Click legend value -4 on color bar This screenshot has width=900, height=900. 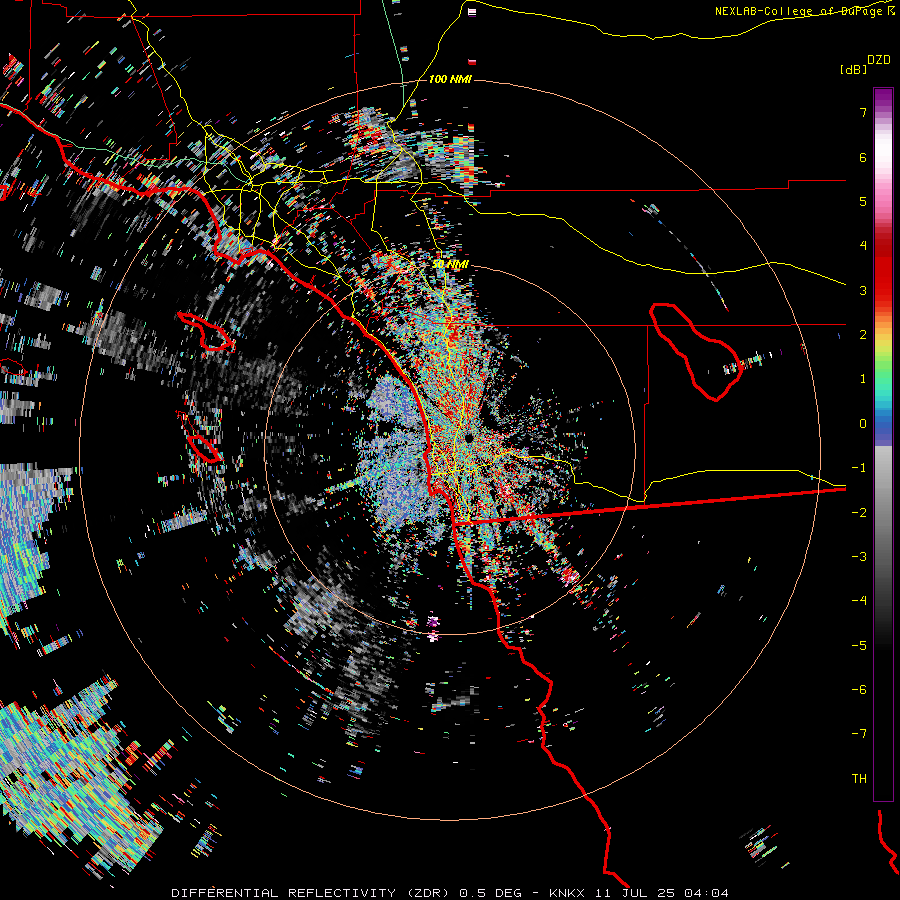pos(859,601)
